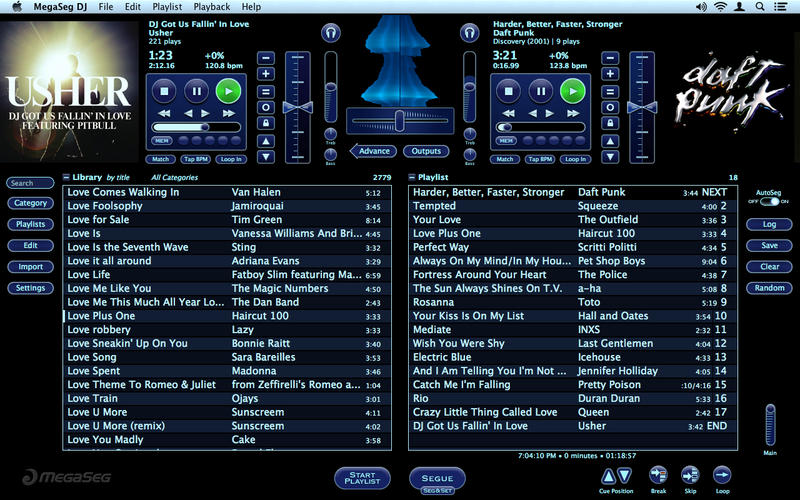The image size is (800, 500).
Task: Click the Loop icon at bottom right
Action: point(722,475)
